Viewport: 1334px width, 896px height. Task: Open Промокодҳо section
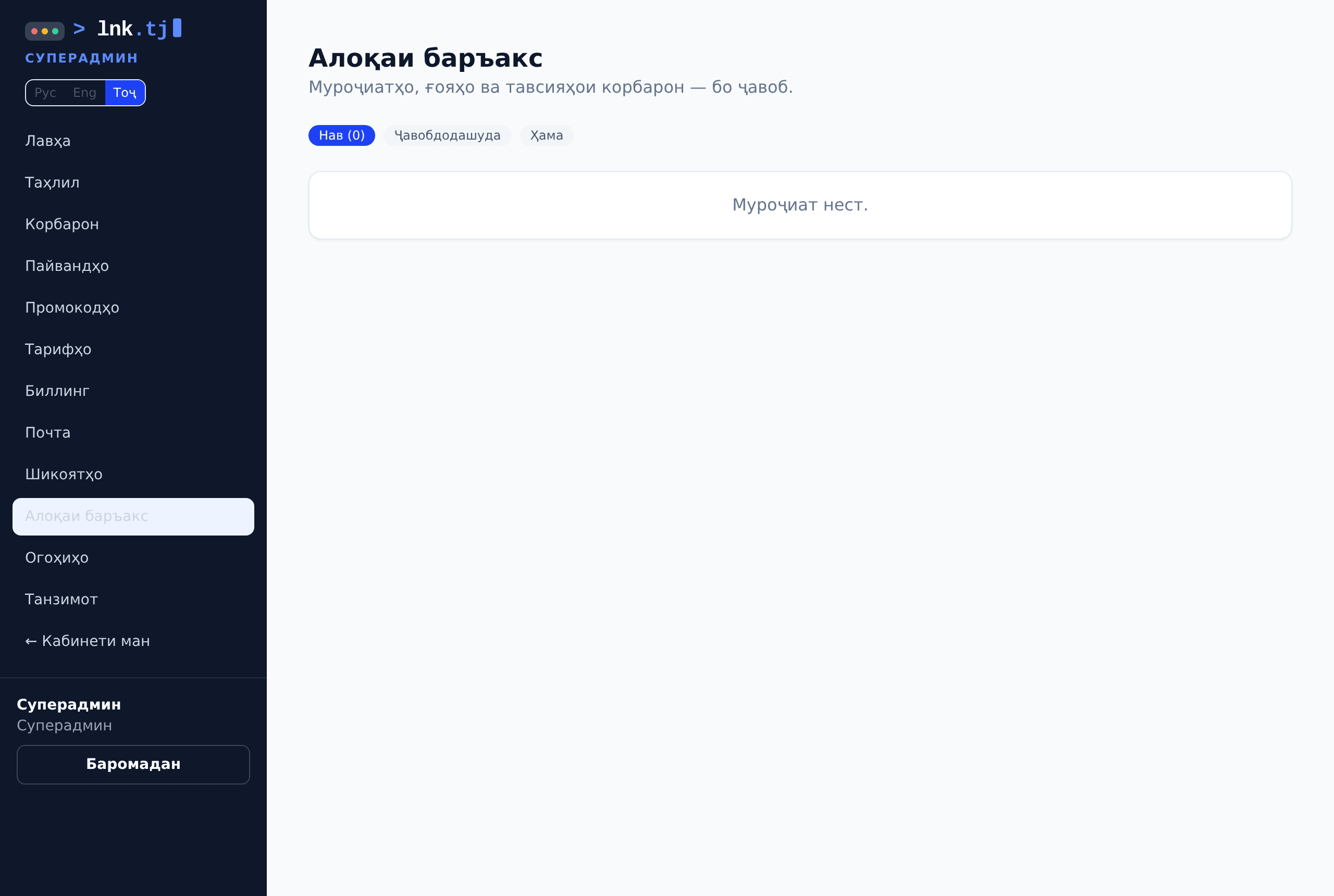click(x=133, y=308)
